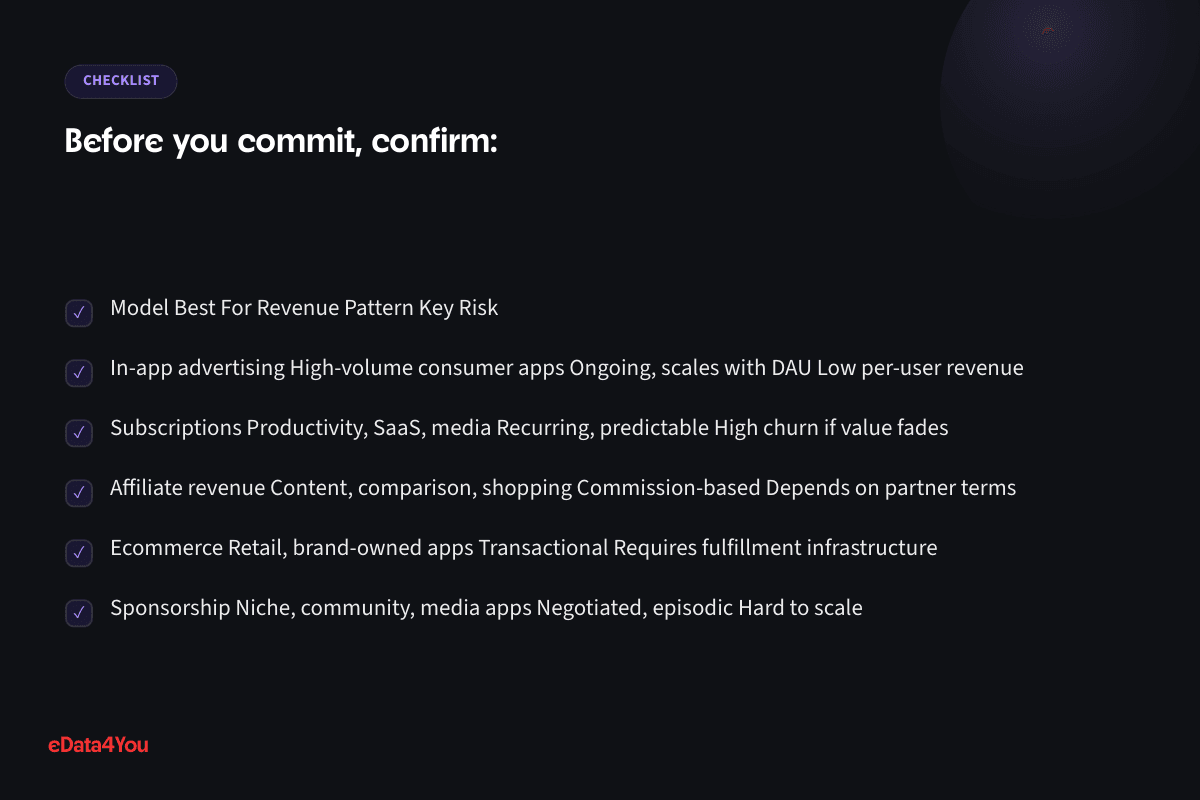
Task: Uncheck the In-app advertising checkbox
Action: (x=79, y=373)
